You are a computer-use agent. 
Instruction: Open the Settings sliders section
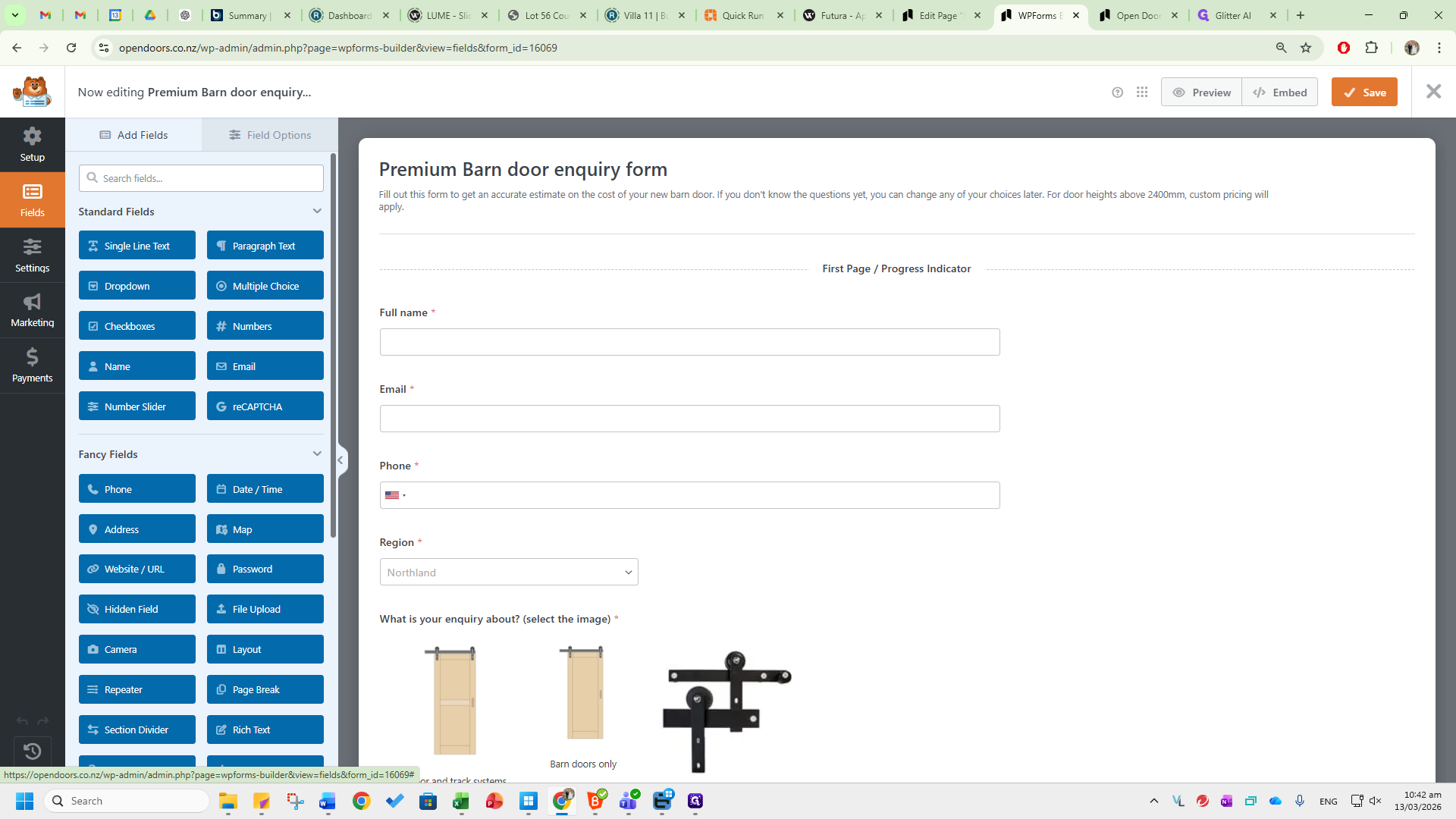[x=32, y=256]
